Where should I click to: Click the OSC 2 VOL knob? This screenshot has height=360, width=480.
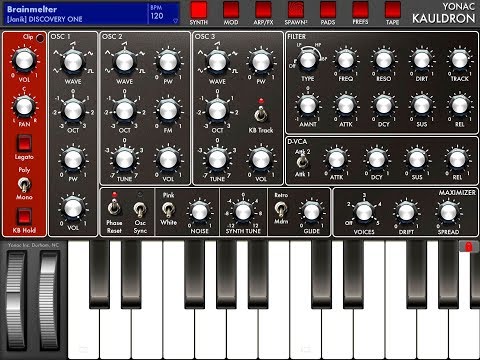pos(168,160)
